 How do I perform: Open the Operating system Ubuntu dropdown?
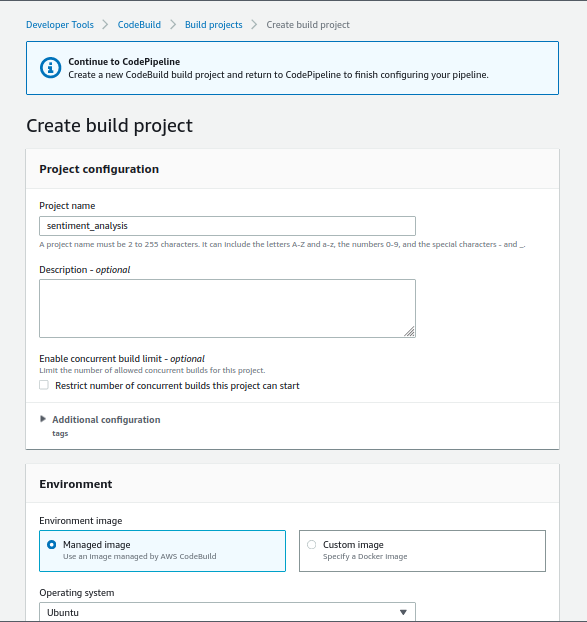227,612
